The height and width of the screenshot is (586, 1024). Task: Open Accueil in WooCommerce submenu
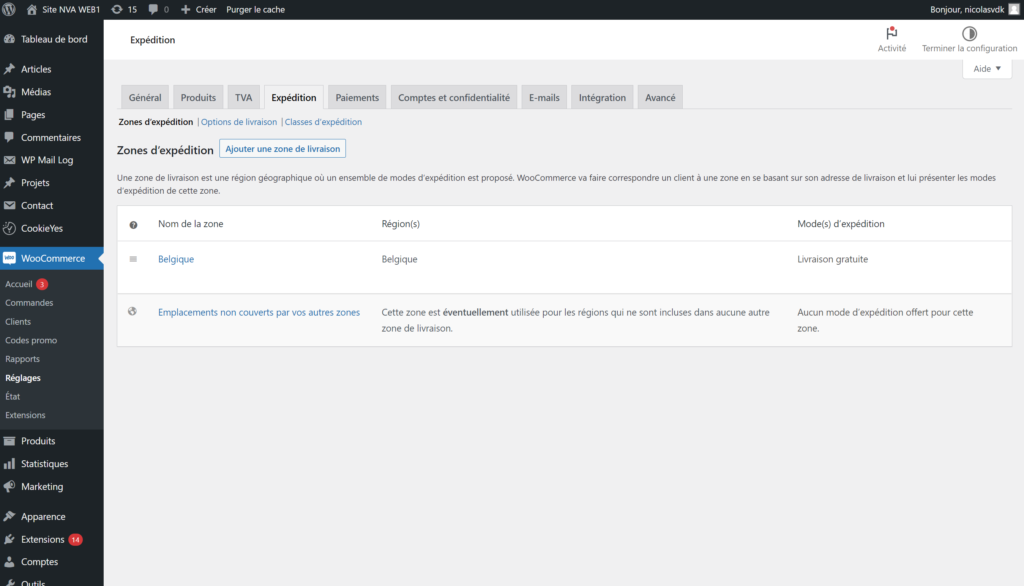click(x=18, y=284)
